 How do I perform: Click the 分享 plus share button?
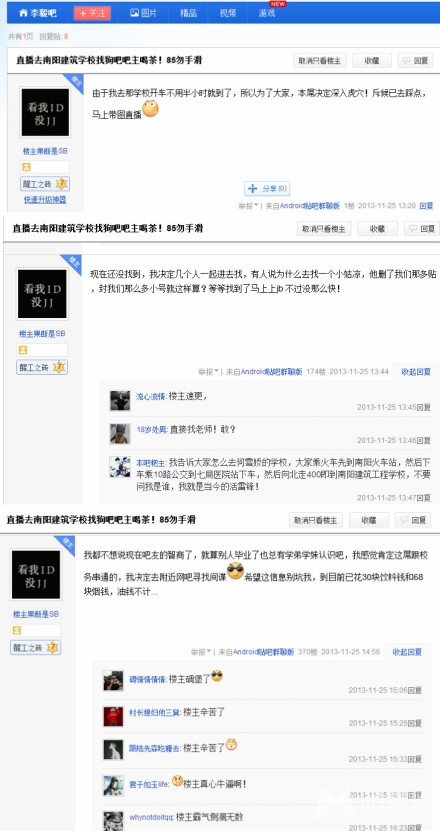point(267,188)
